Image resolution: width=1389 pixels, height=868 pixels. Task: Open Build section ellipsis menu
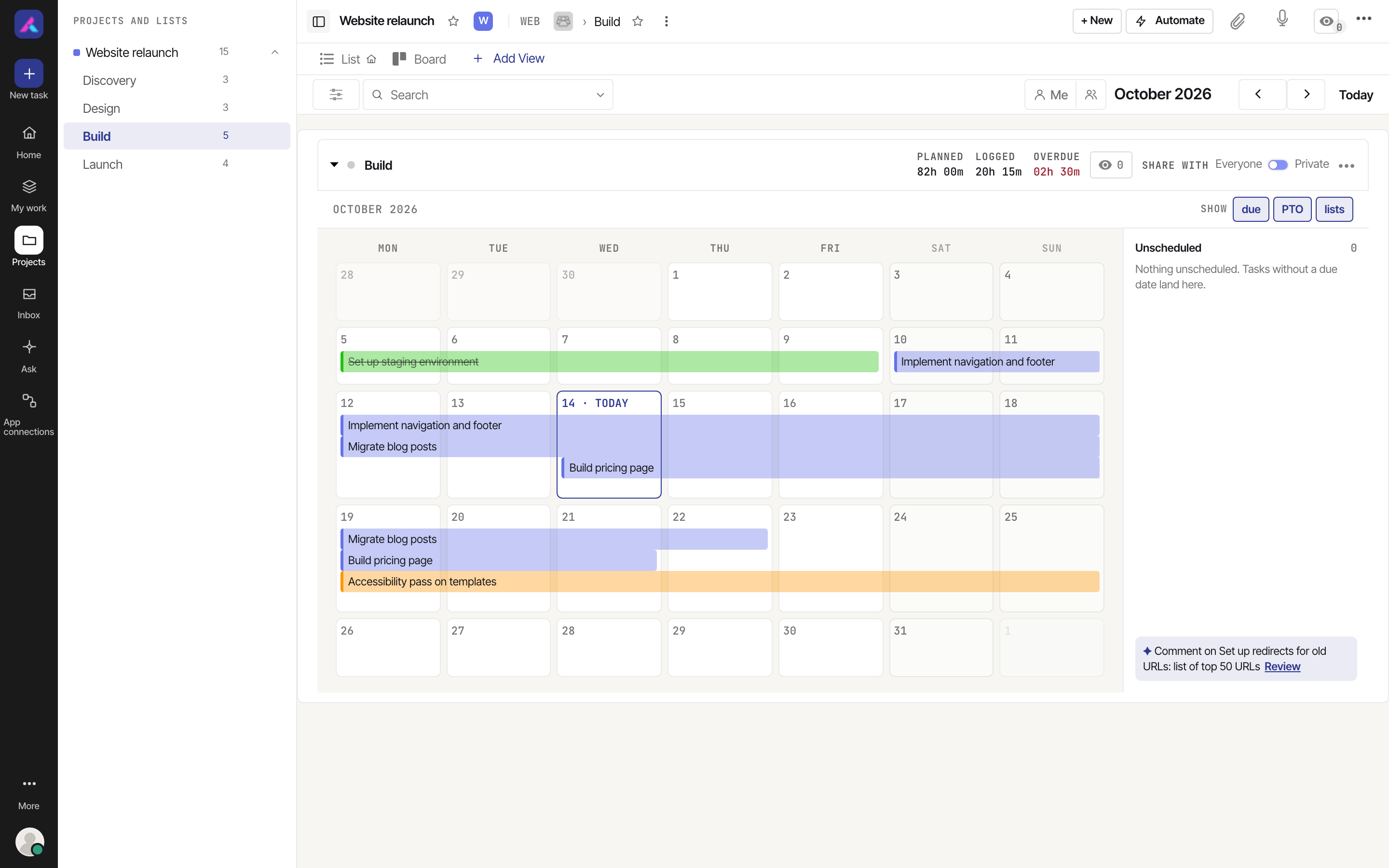1347,166
